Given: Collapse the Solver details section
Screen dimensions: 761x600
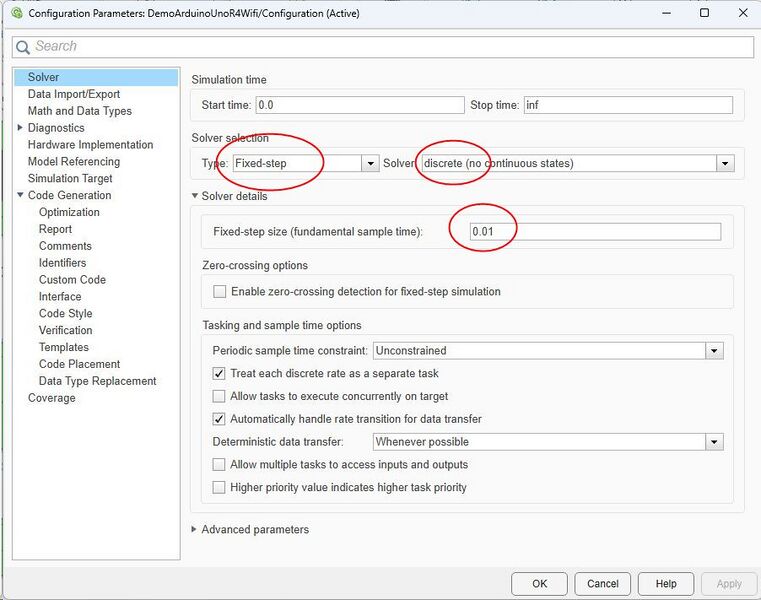Looking at the screenshot, I should click(x=195, y=196).
